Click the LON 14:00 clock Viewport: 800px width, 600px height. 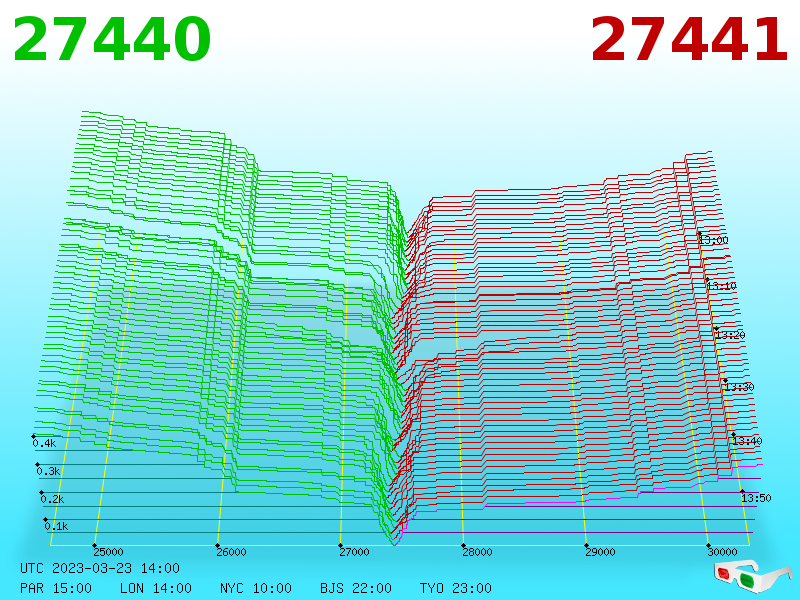pos(156,588)
